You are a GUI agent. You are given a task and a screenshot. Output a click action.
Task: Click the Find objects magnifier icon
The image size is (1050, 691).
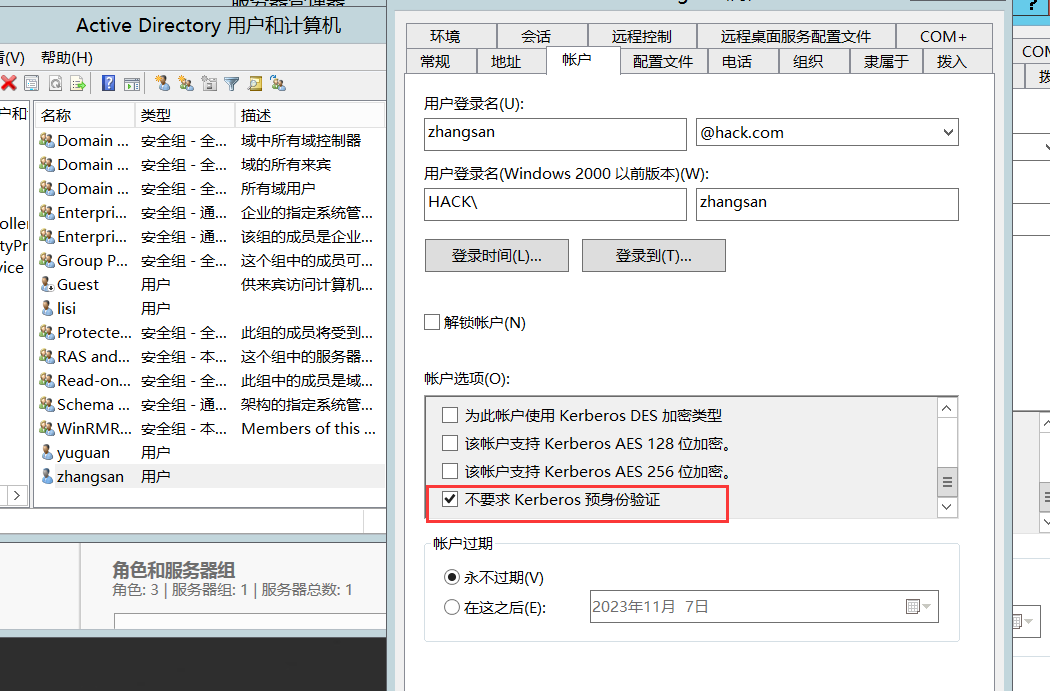coord(255,84)
